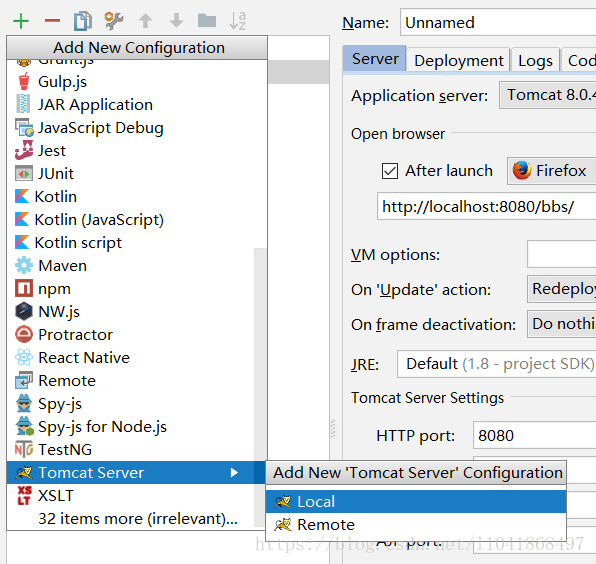Open On 'Update' action Redeploy dropdown
This screenshot has height=564, width=596.
click(x=561, y=289)
